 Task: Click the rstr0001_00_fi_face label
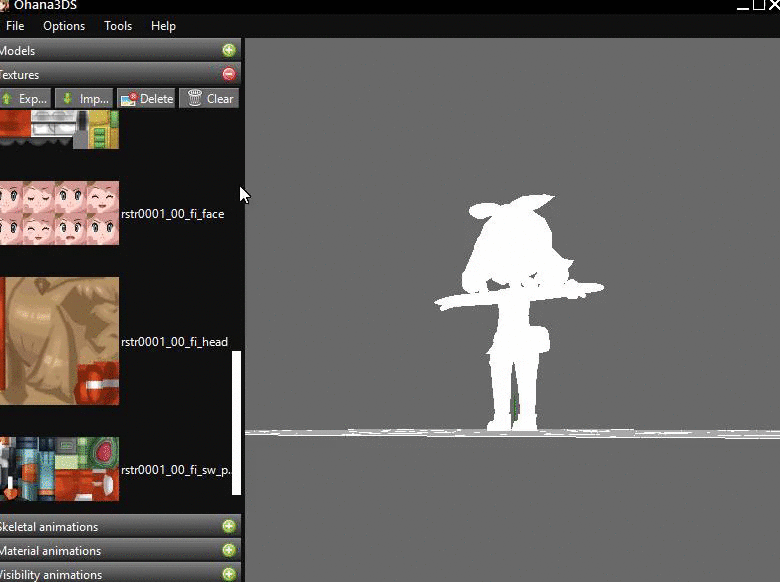coord(173,214)
